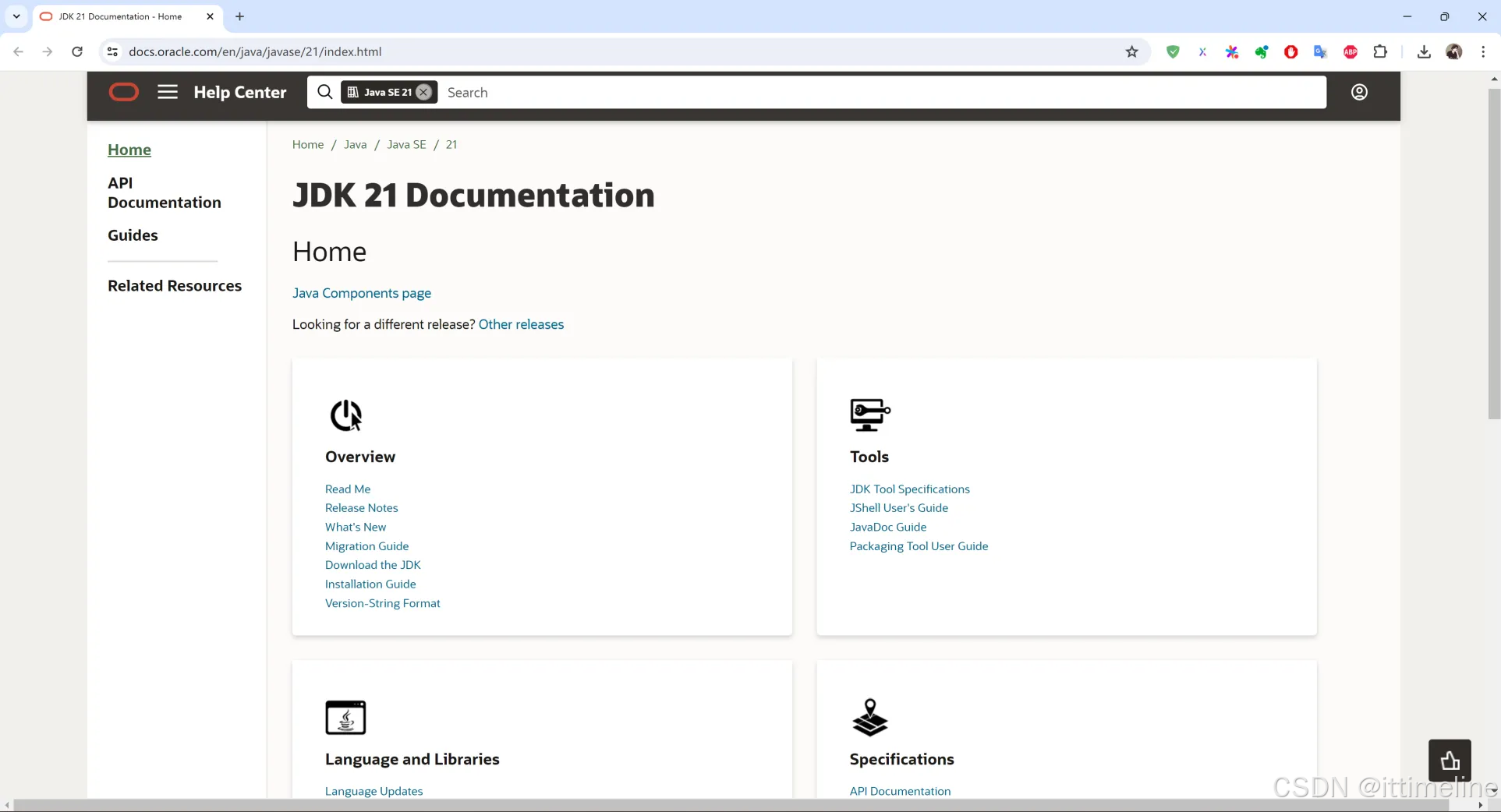Viewport: 1501px width, 812px height.
Task: Open the tab search dropdown arrow
Action: tap(16, 16)
